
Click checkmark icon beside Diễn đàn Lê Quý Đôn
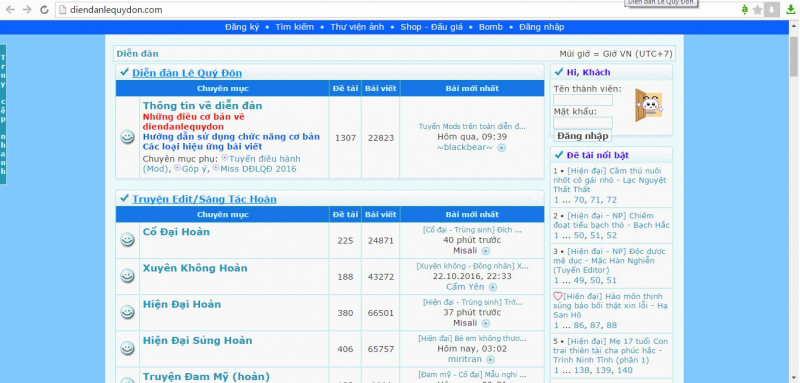124,72
